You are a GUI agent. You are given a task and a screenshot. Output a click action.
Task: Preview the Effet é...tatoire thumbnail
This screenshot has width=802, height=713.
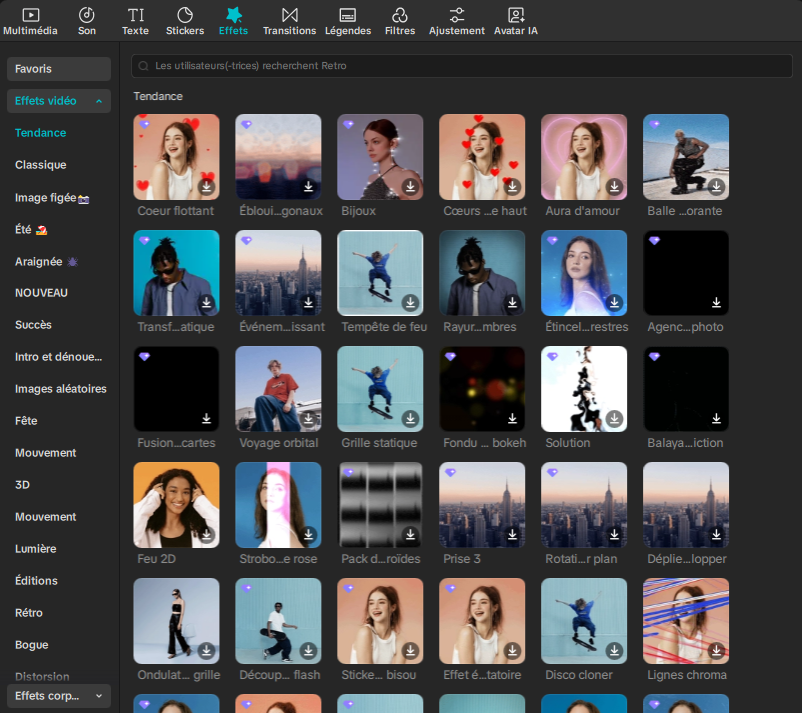click(482, 621)
